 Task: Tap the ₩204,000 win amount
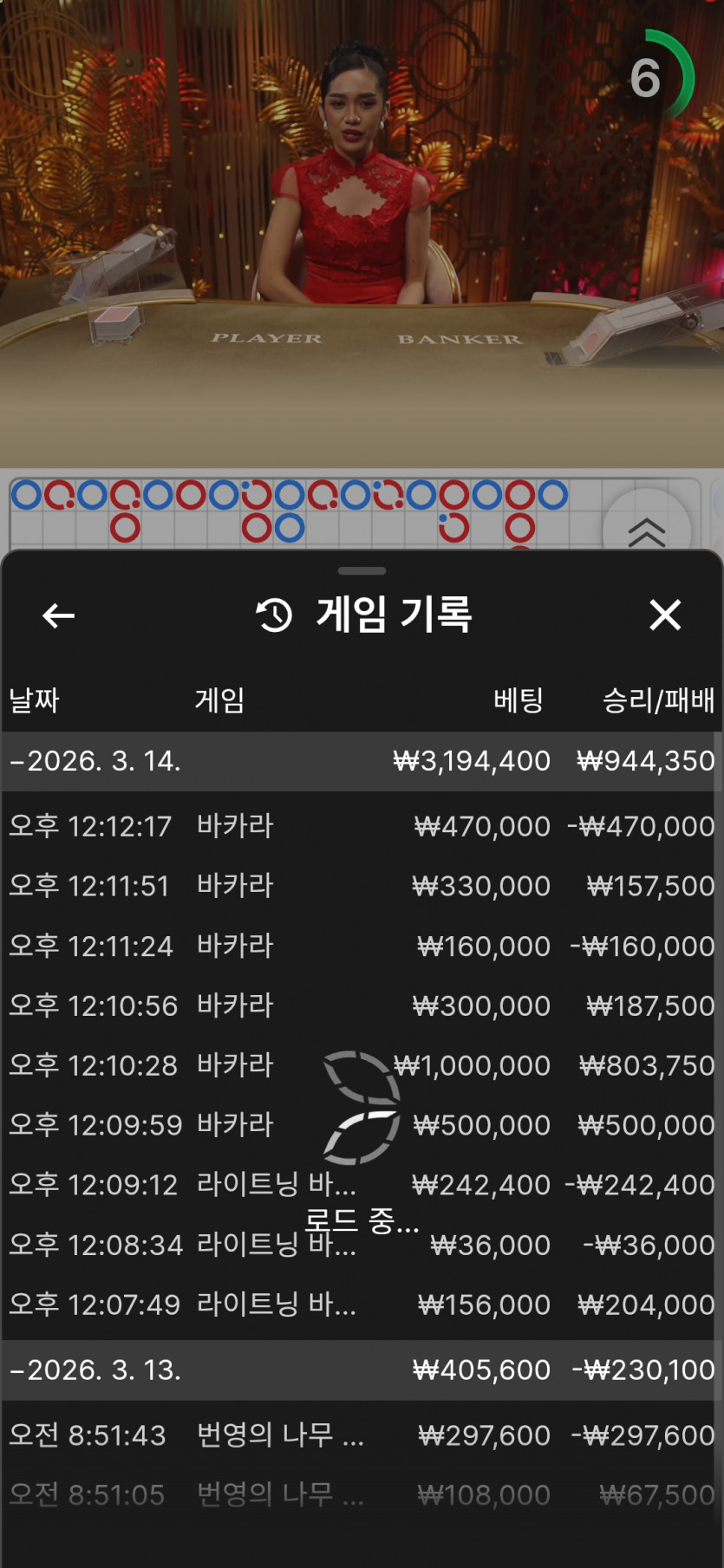pos(646,1304)
